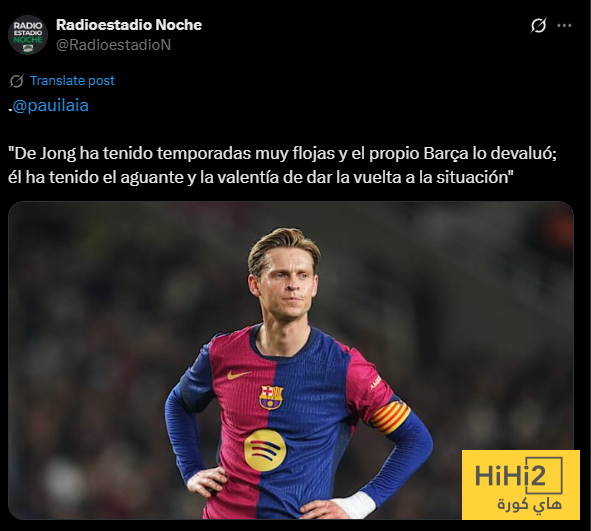The height and width of the screenshot is (531, 591).
Task: Click the FC Barcelona crest on the shirt
Action: click(x=271, y=397)
